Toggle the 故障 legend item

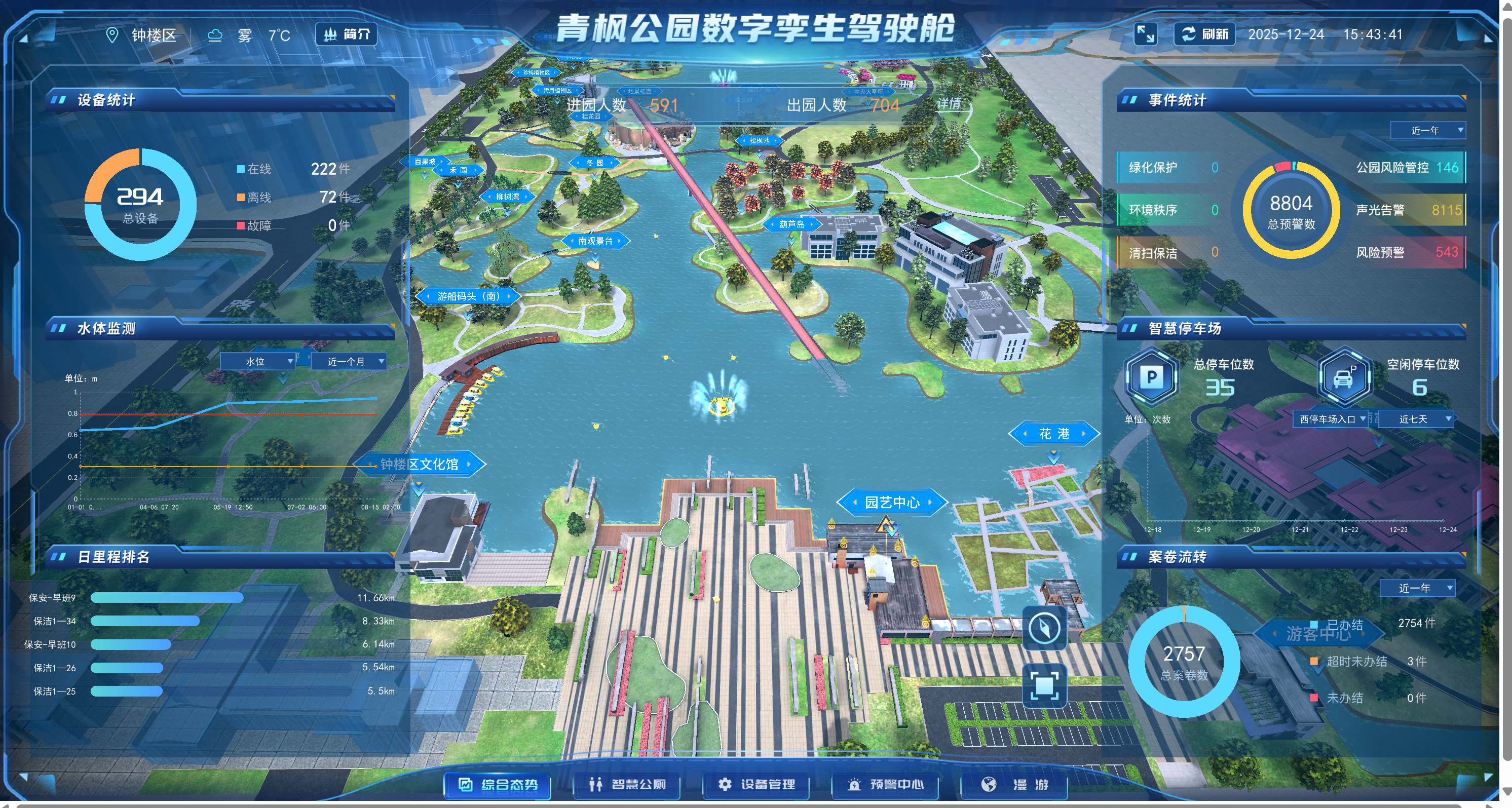click(254, 225)
